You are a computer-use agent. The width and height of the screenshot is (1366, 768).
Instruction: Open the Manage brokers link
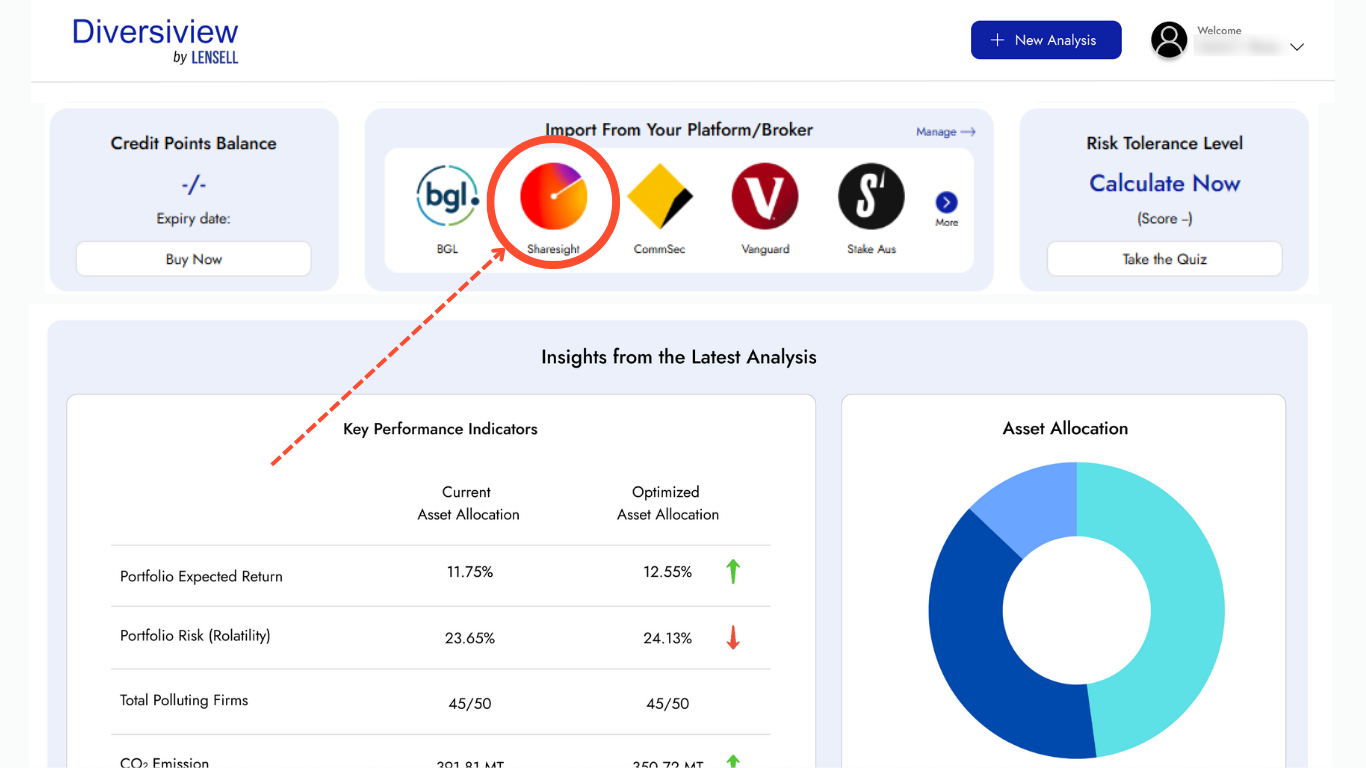944,131
